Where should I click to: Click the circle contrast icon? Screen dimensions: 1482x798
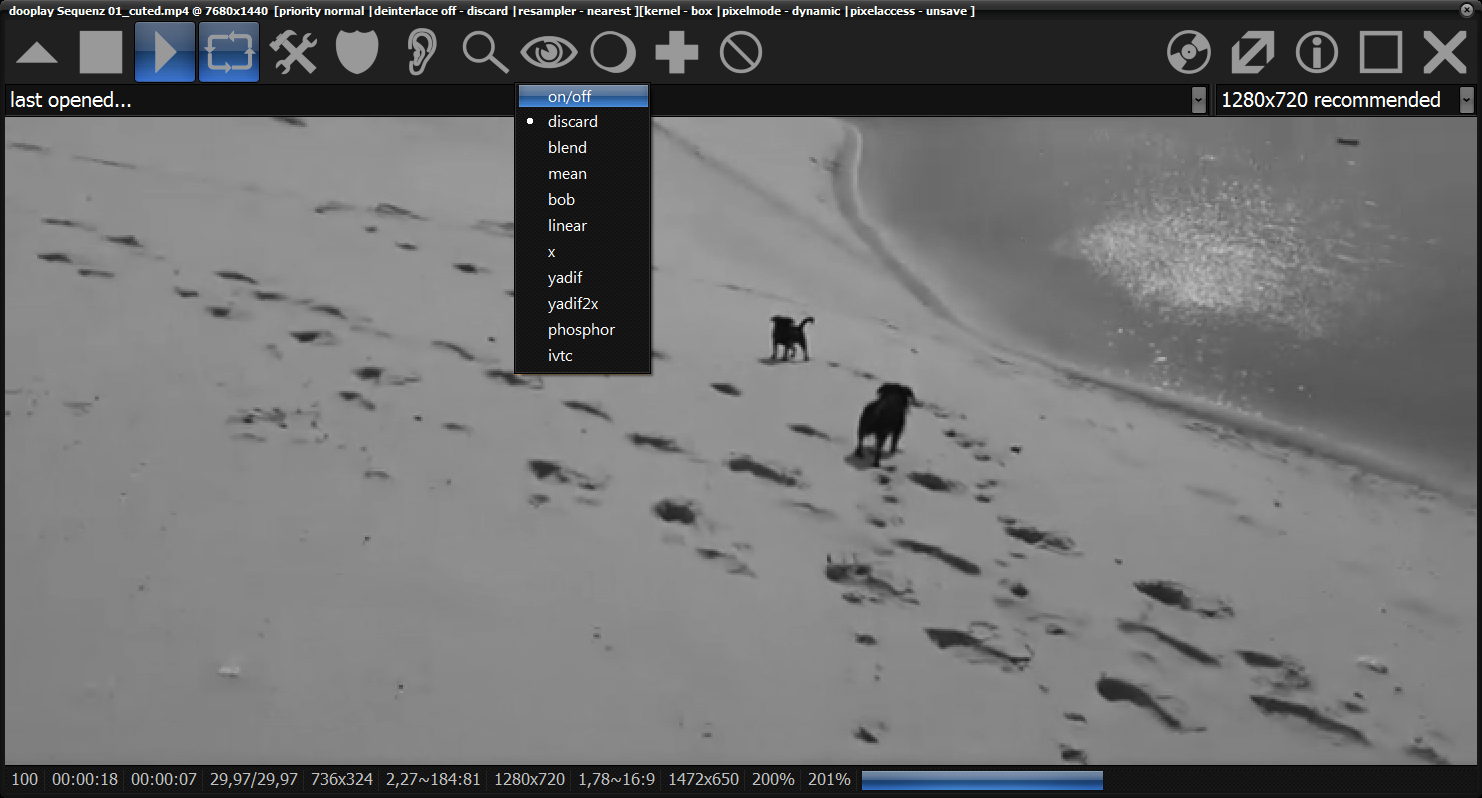[x=613, y=52]
